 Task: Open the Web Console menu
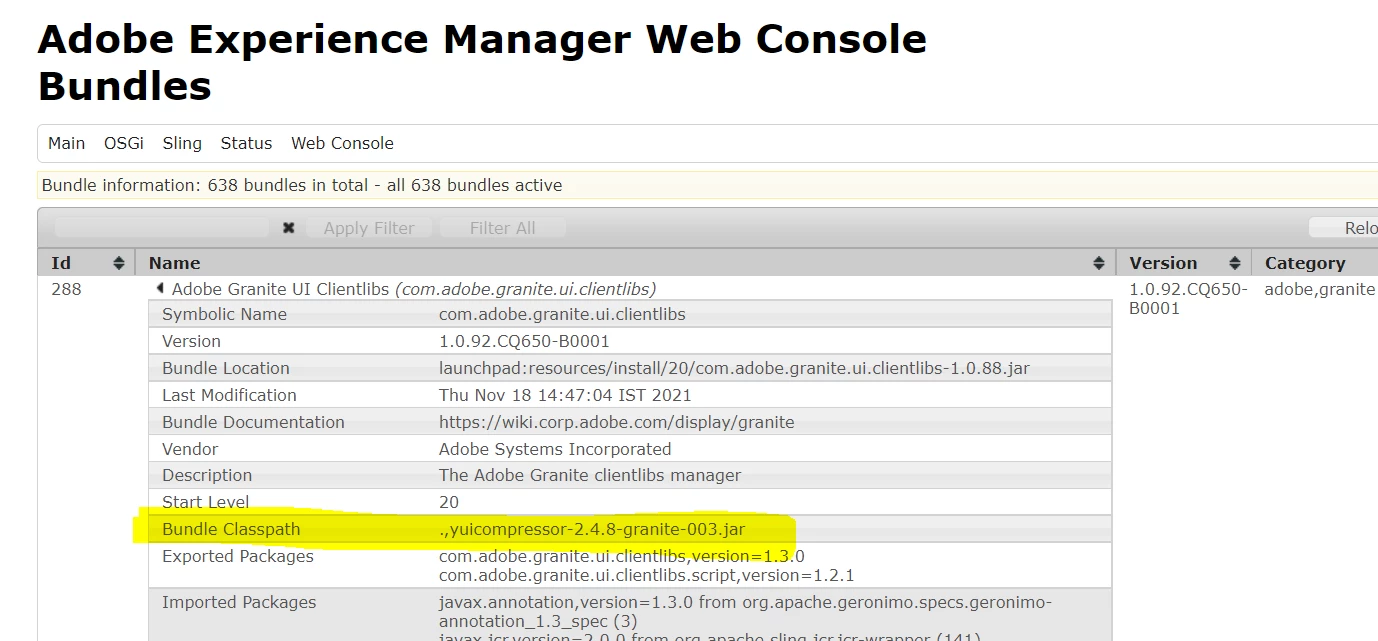tap(342, 143)
